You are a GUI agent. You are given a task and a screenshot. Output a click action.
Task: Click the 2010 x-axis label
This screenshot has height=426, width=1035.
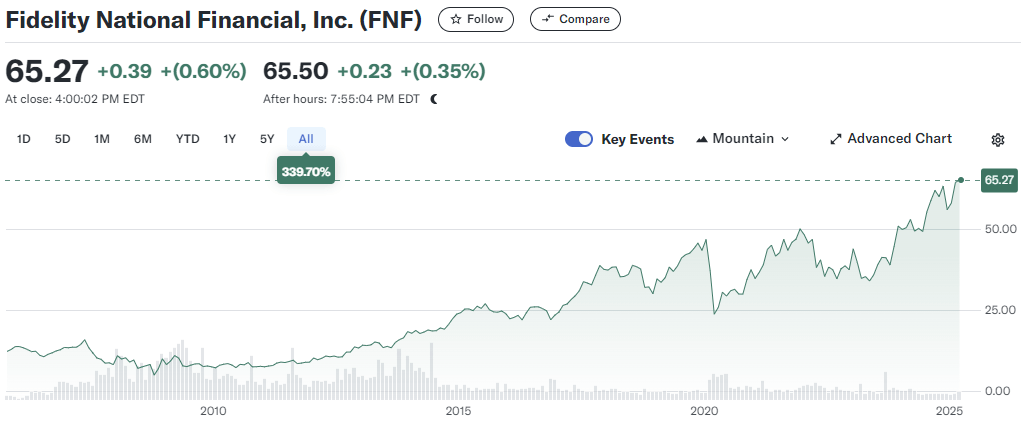coord(213,411)
